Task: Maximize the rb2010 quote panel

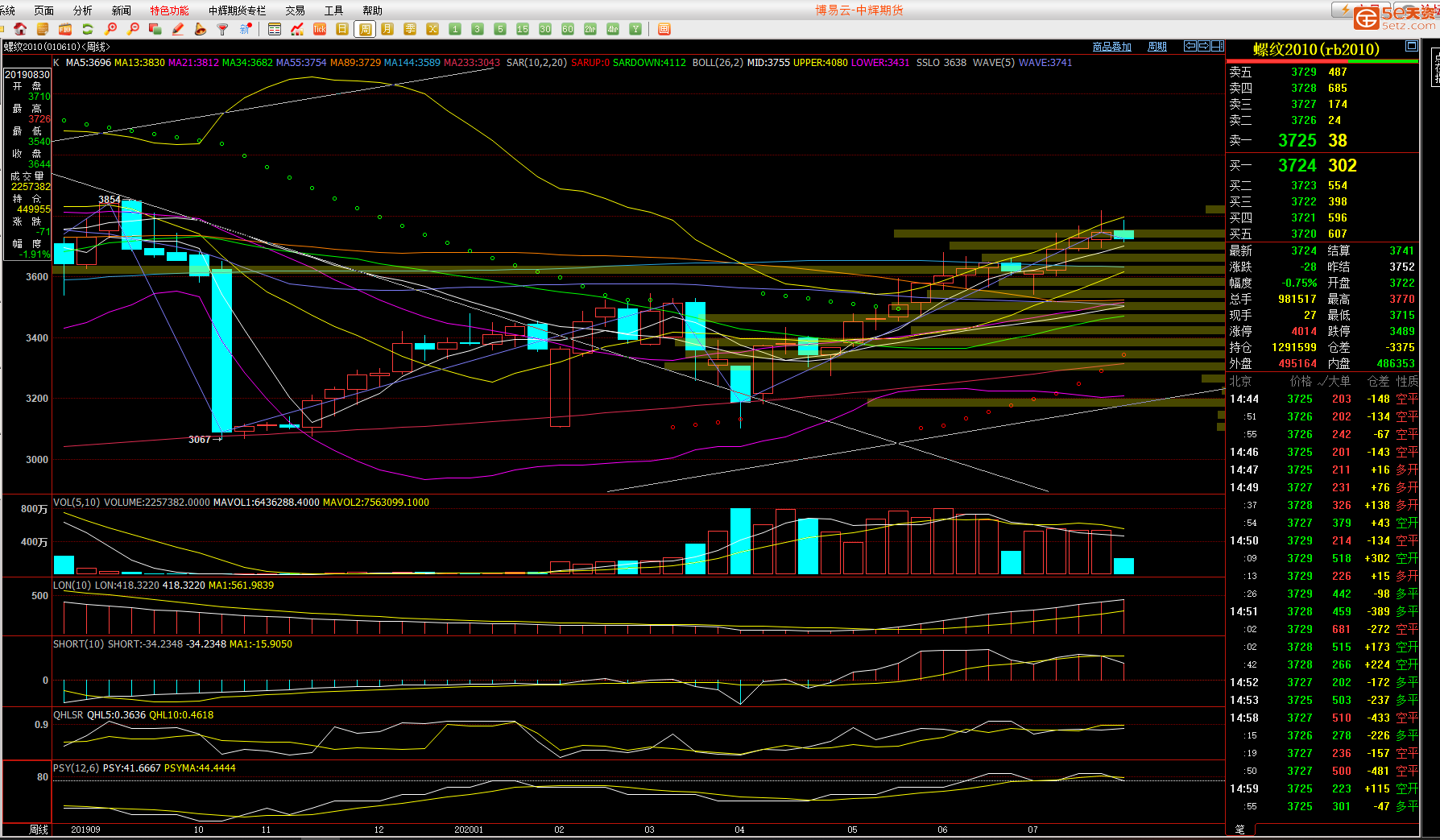Action: [1411, 46]
